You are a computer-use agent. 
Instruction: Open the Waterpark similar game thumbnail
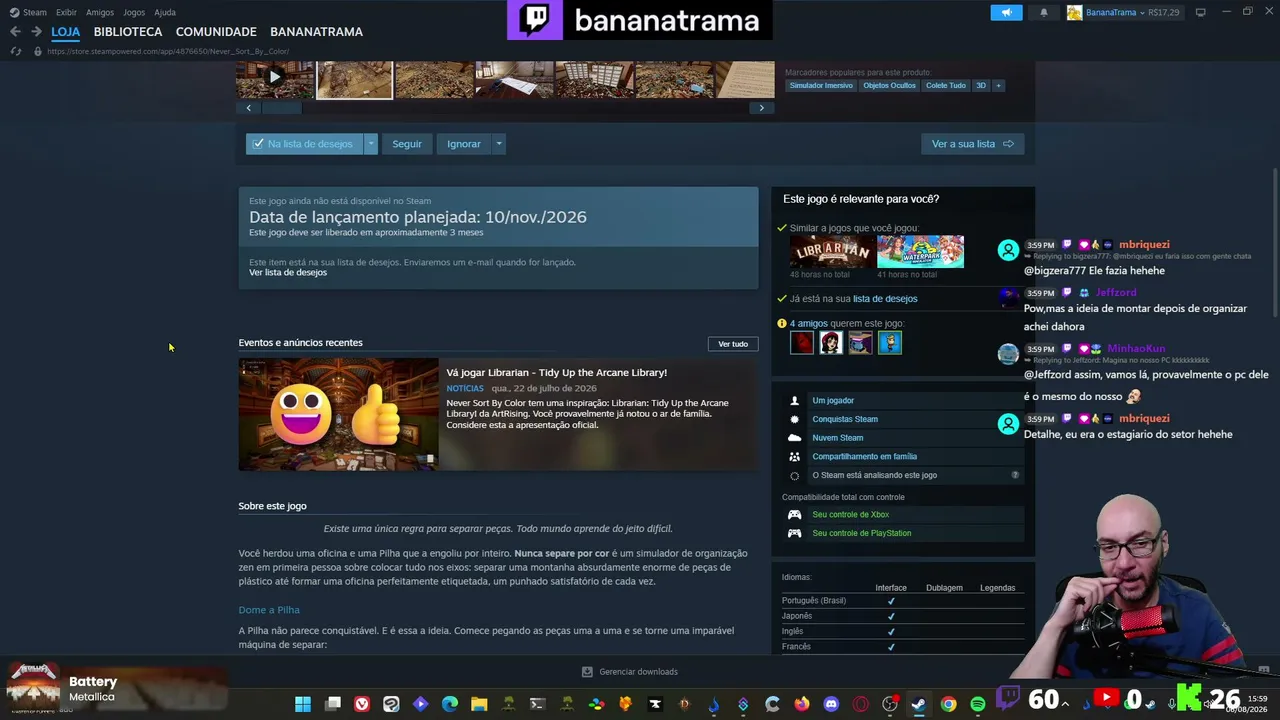click(x=921, y=251)
